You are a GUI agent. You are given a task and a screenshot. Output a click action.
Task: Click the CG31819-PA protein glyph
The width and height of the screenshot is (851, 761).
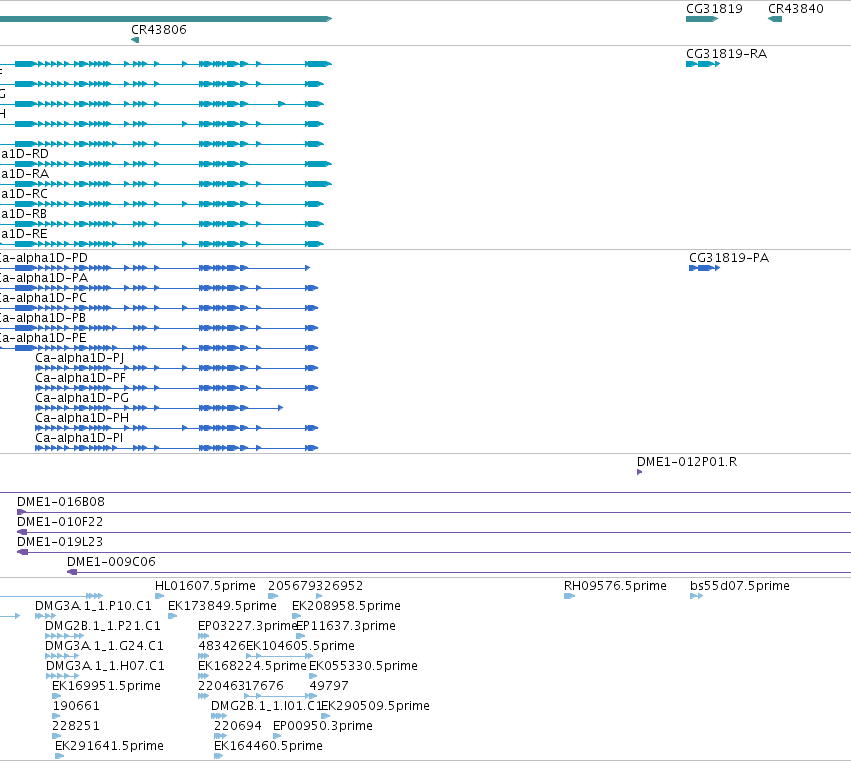point(704,268)
